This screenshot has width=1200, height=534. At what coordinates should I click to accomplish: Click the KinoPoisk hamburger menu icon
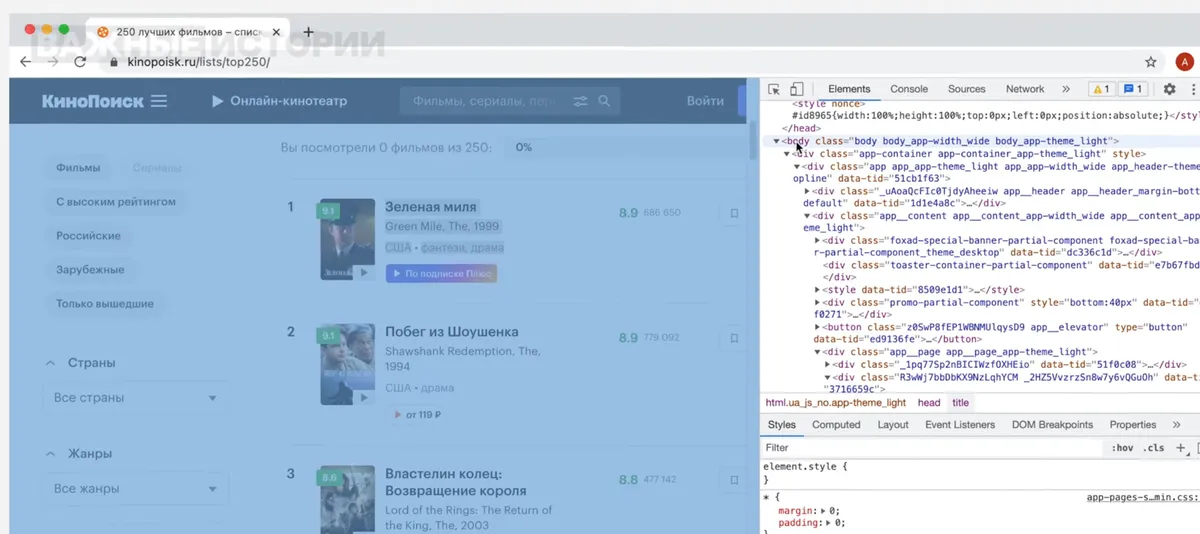click(158, 101)
